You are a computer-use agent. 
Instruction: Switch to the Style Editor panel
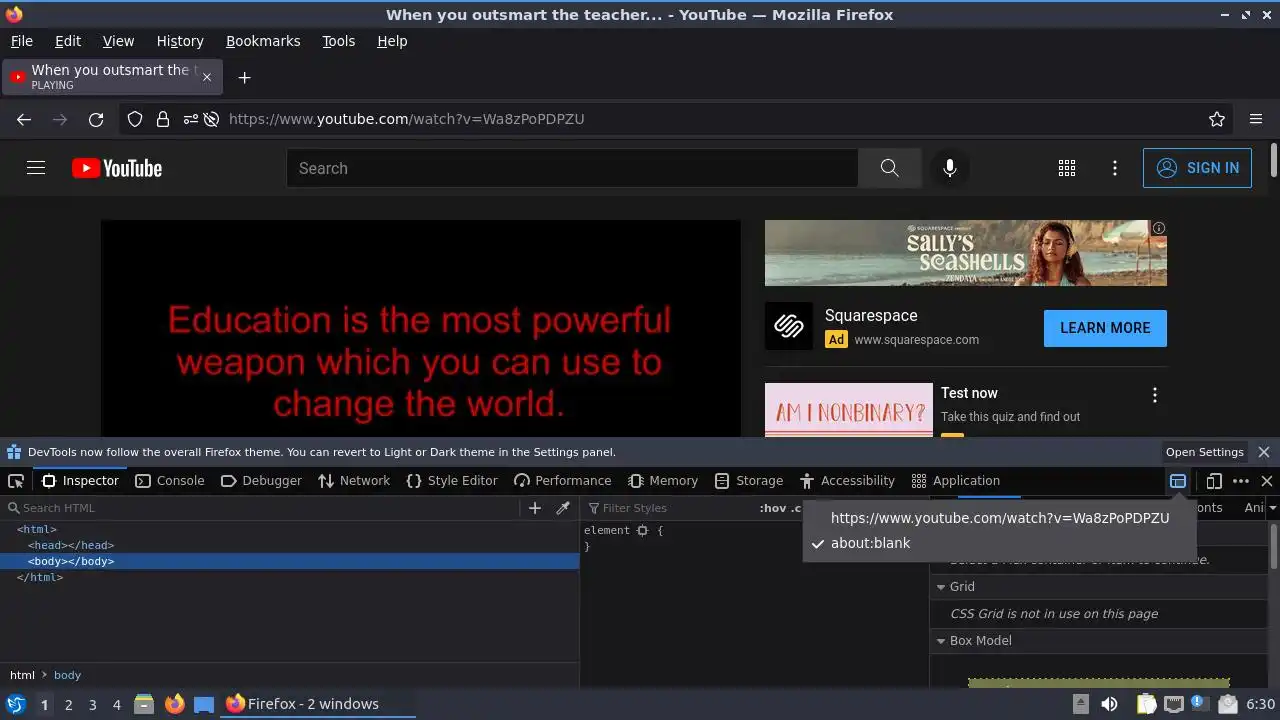tap(451, 481)
